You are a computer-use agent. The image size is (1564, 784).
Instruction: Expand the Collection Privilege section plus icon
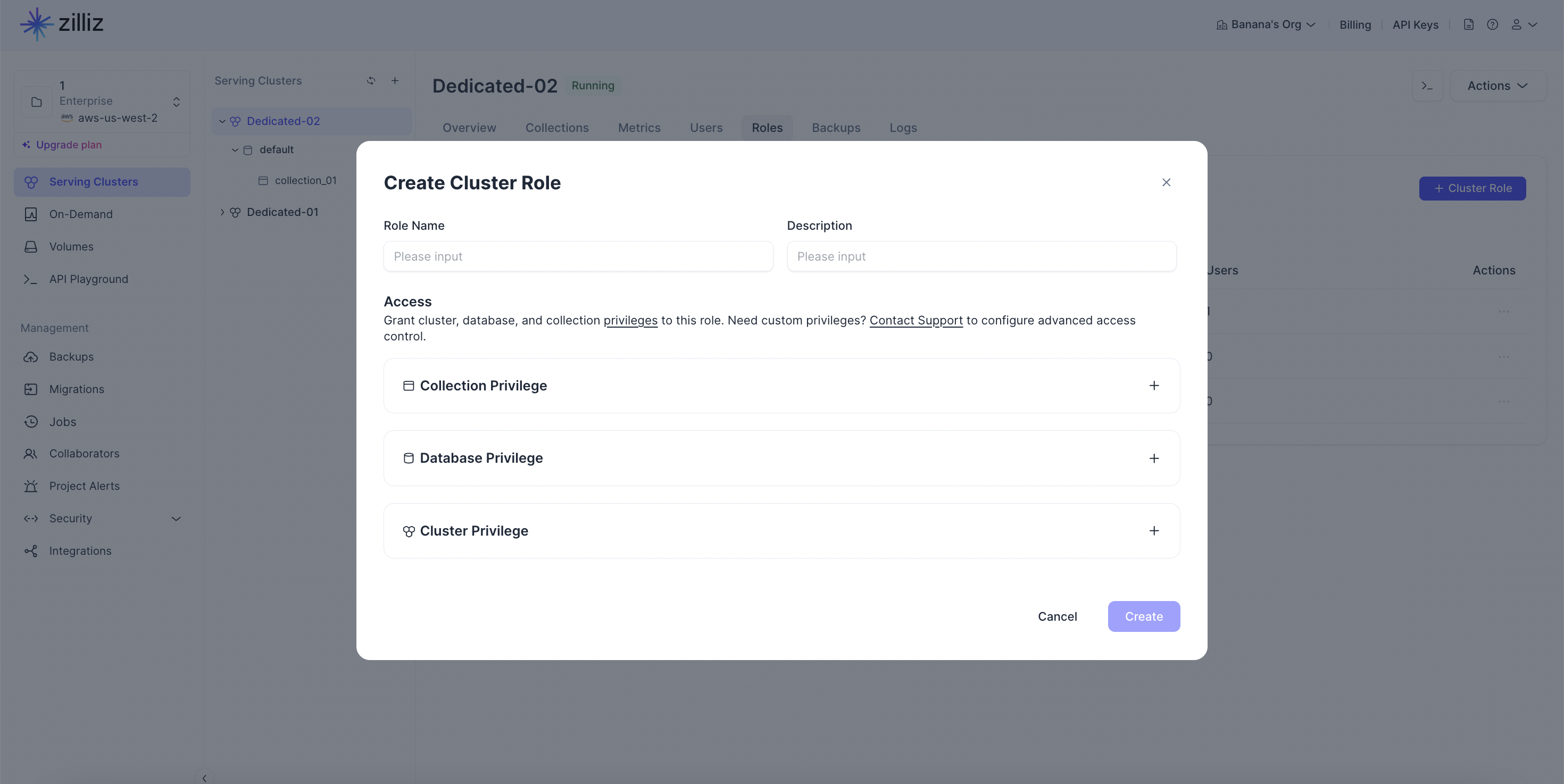pos(1154,386)
